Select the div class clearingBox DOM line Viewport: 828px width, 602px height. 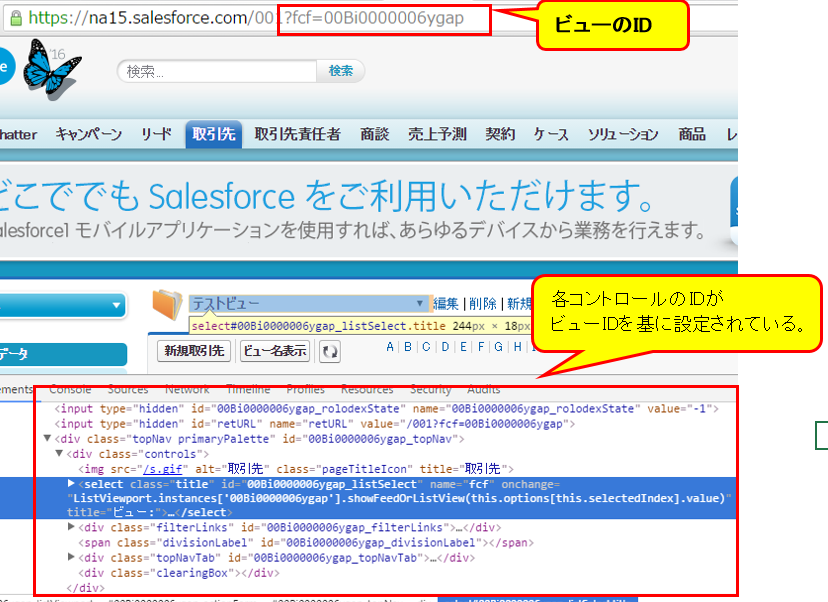179,573
